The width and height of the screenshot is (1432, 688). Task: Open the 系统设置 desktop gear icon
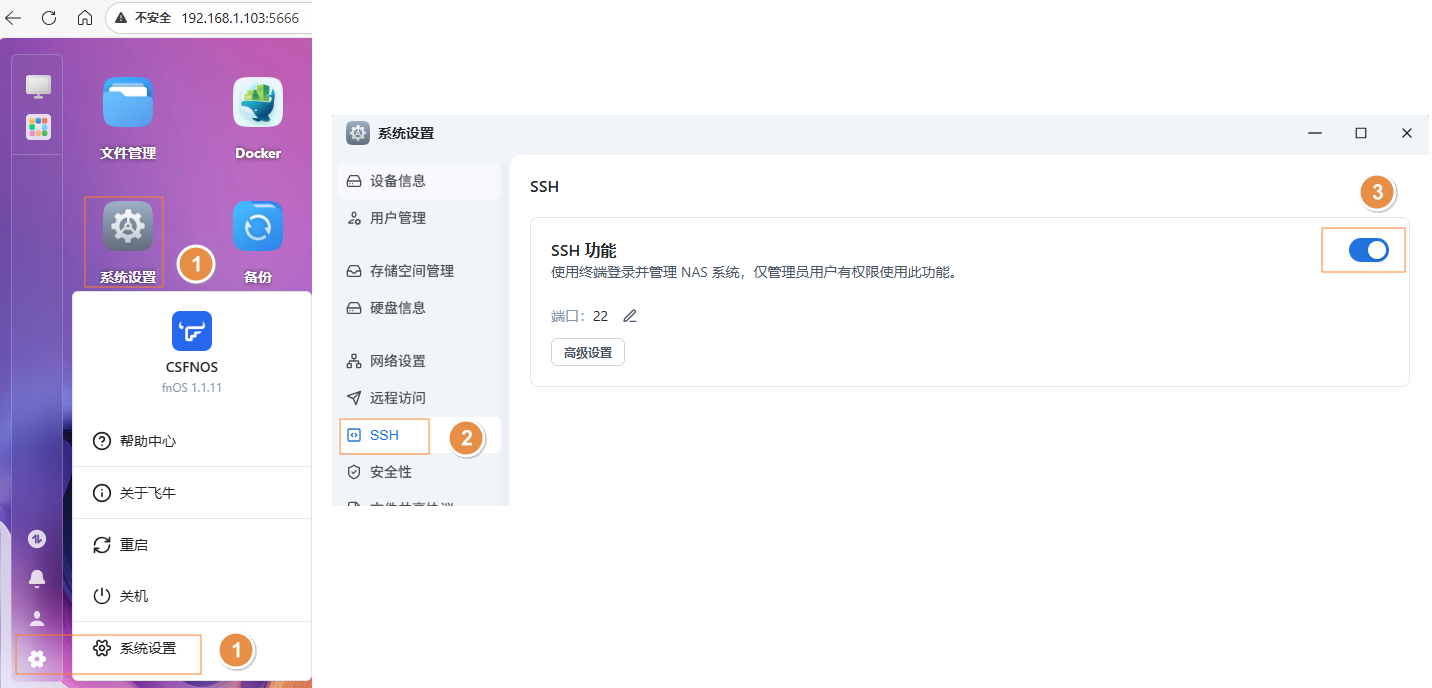[x=128, y=226]
